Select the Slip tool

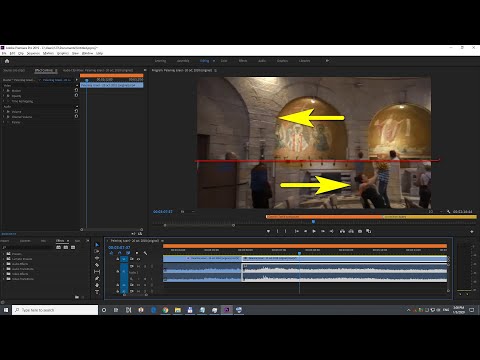[97, 272]
